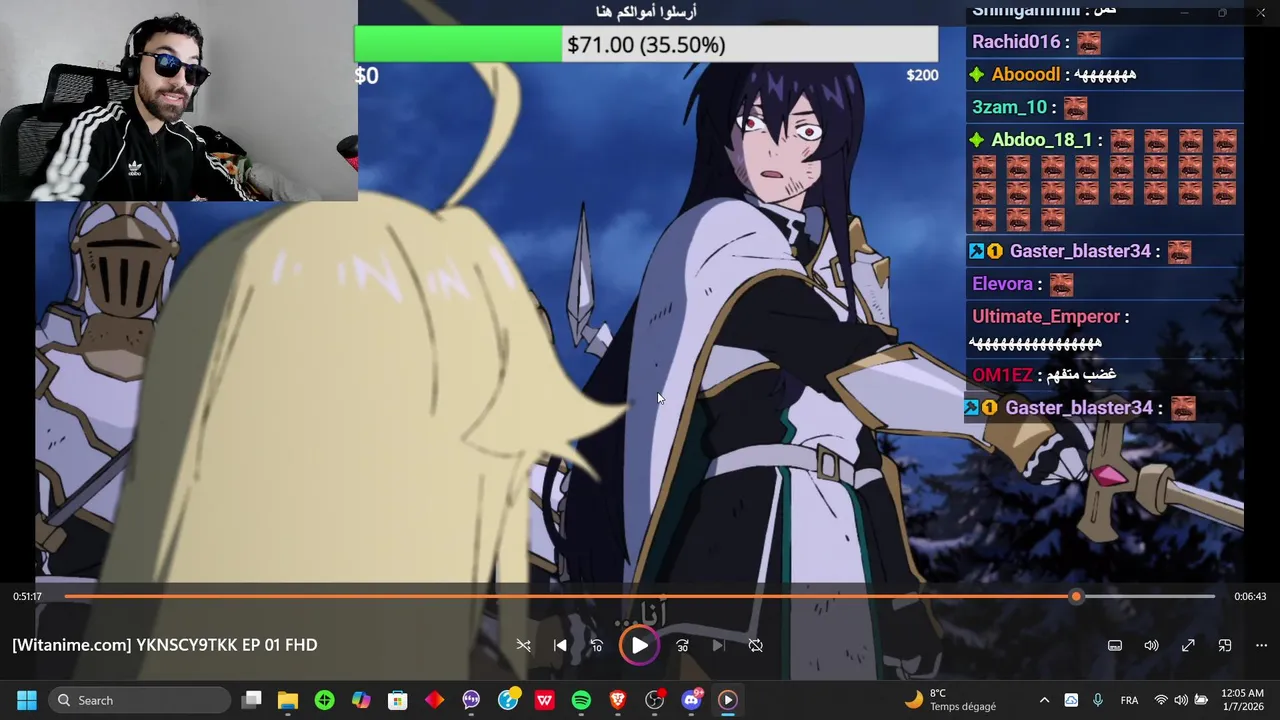
Task: Open subtitles and captions options
Action: (1115, 646)
